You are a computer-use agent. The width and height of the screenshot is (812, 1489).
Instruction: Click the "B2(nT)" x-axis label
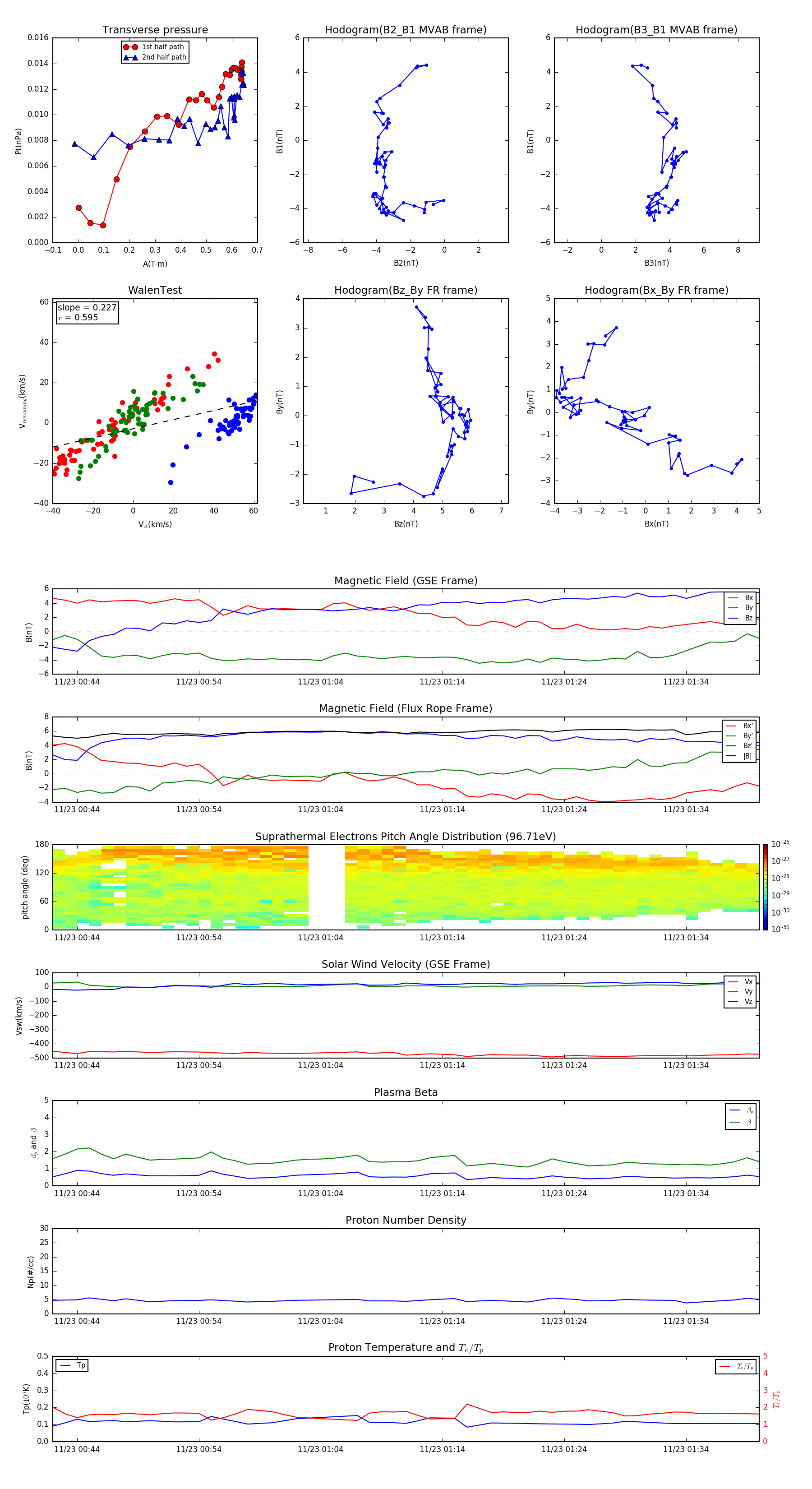406,263
